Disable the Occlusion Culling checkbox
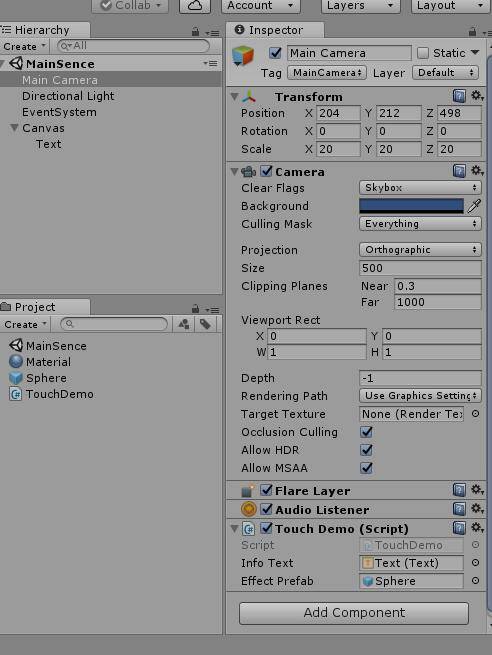 (x=366, y=432)
